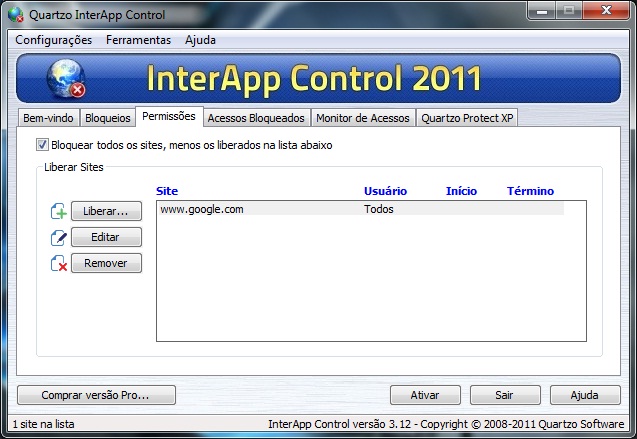Image resolution: width=637 pixels, height=439 pixels.
Task: Close the Quartzo InterApp Control window
Action: click(x=606, y=11)
